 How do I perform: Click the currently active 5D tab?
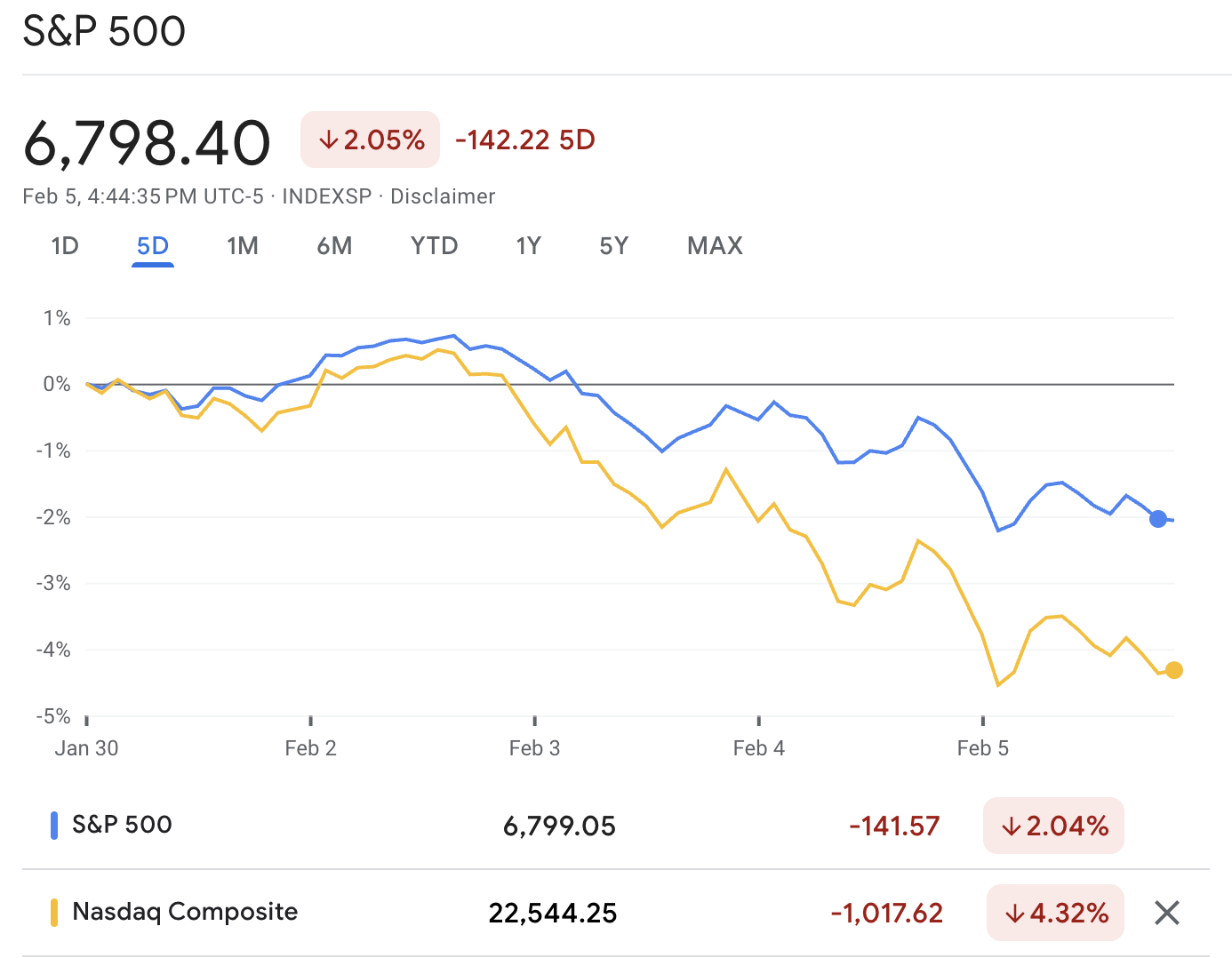pos(152,246)
